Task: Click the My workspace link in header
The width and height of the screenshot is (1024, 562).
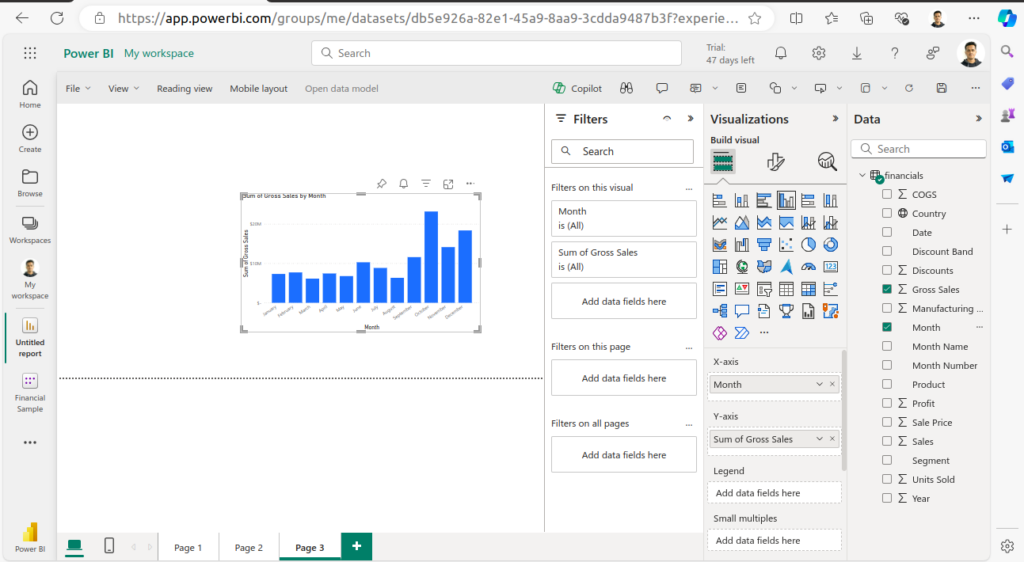Action: coord(159,53)
